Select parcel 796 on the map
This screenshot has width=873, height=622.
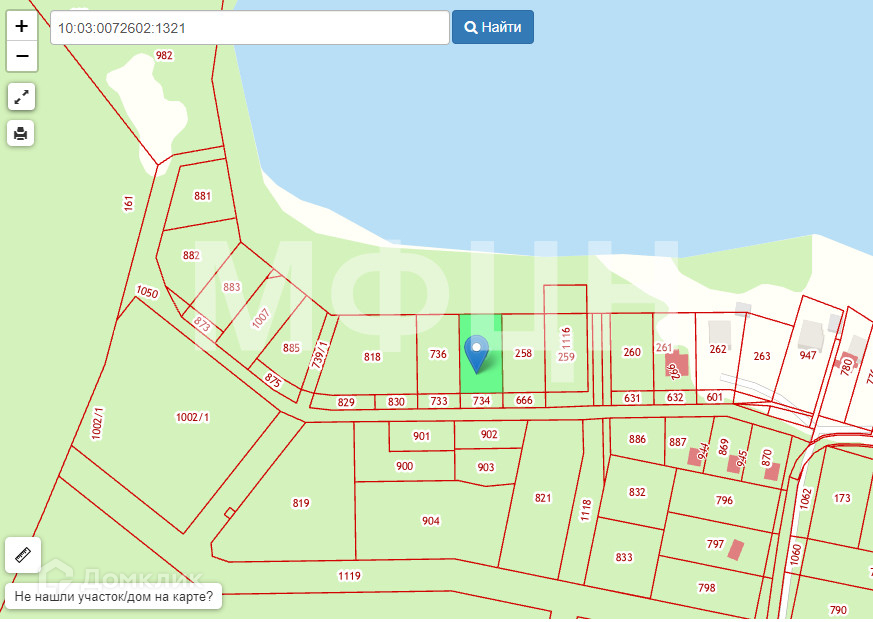(724, 501)
